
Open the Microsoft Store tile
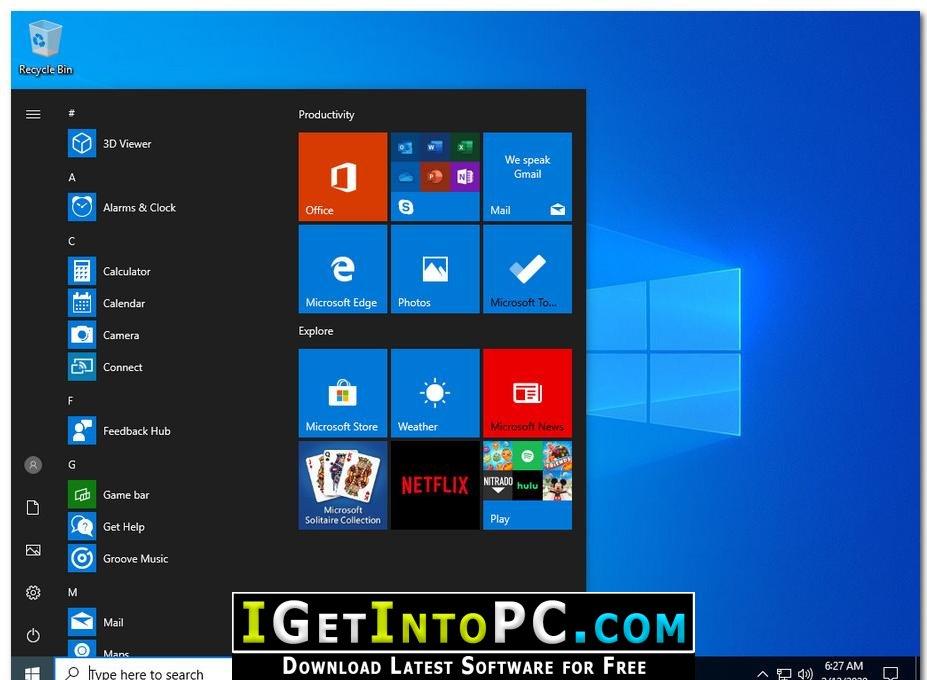(x=343, y=393)
